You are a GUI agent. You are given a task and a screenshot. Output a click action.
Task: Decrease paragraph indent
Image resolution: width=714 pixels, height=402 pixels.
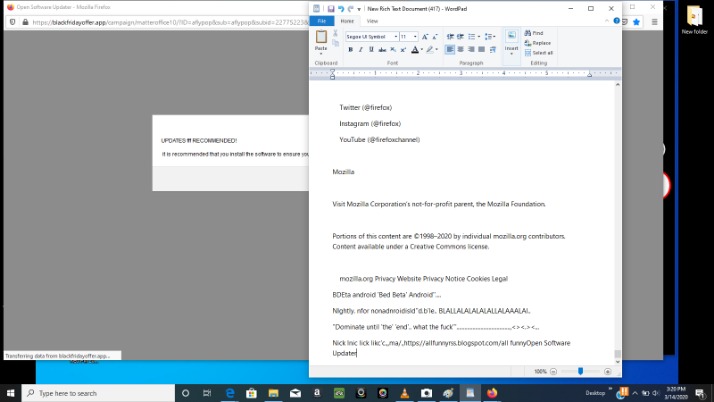[450, 36]
